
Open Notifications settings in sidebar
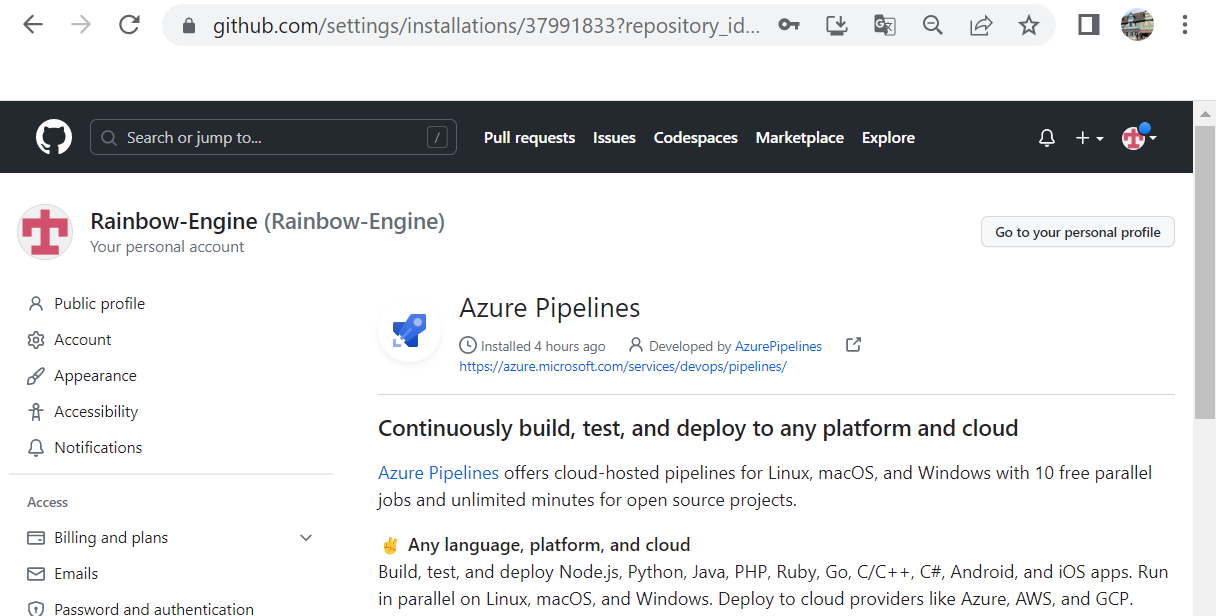coord(98,448)
